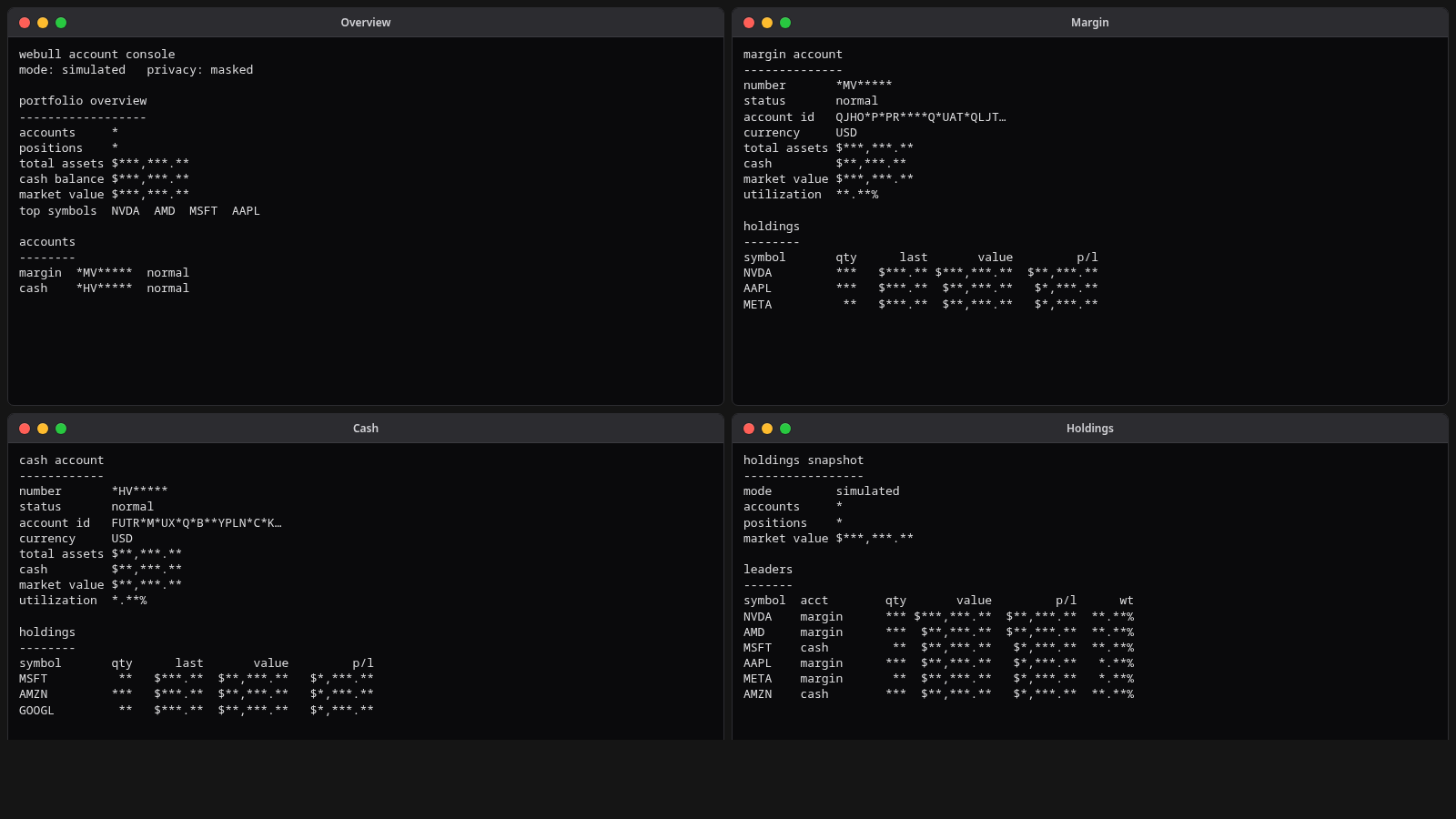The image size is (1456, 819).
Task: Click 'simulated' mode value in Holdings window
Action: pos(868,491)
